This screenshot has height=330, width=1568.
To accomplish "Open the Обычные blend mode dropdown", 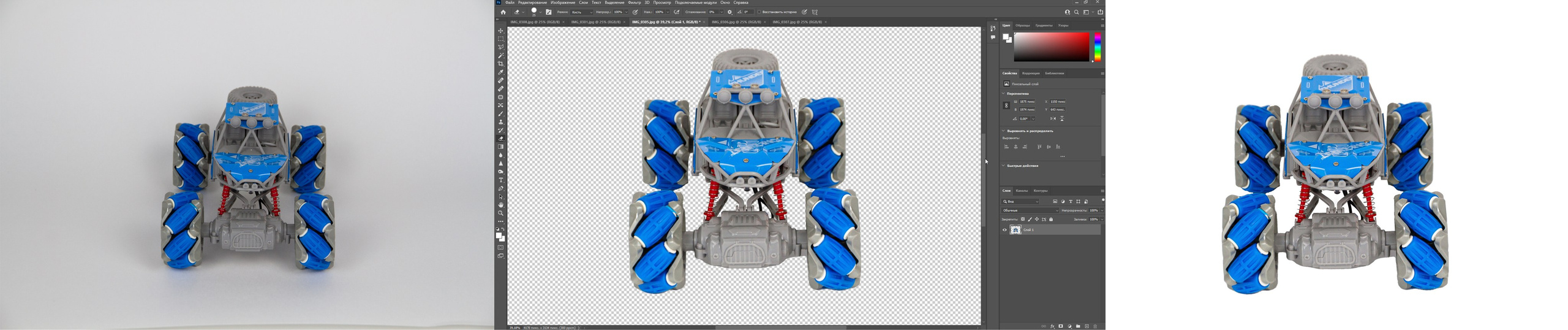I will 1030,210.
